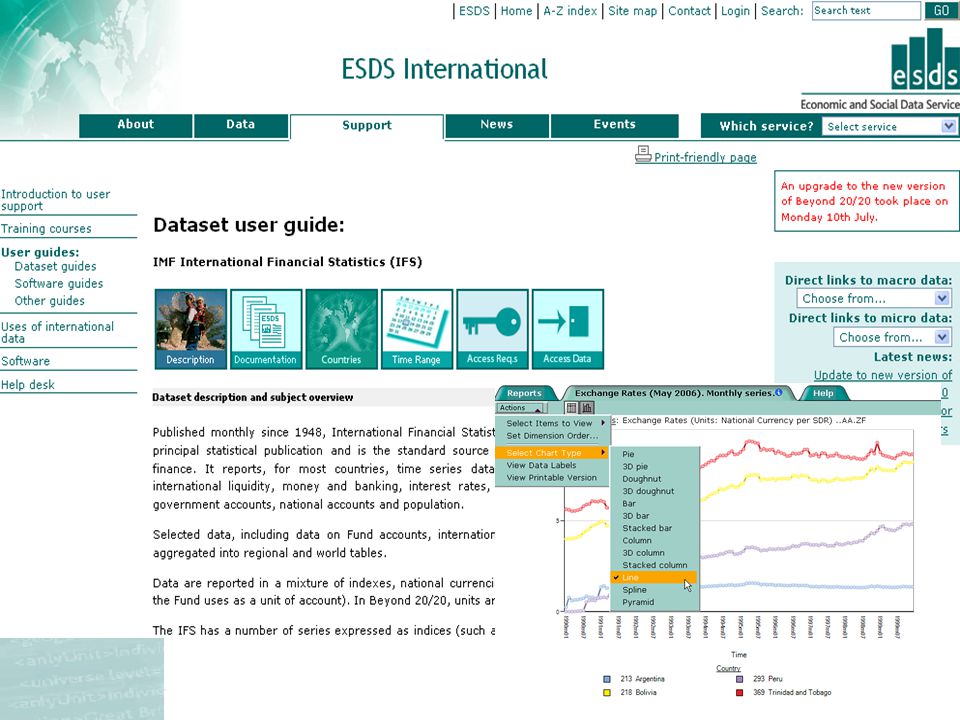Open the Countries globe tile
The image size is (960, 720).
pos(341,329)
